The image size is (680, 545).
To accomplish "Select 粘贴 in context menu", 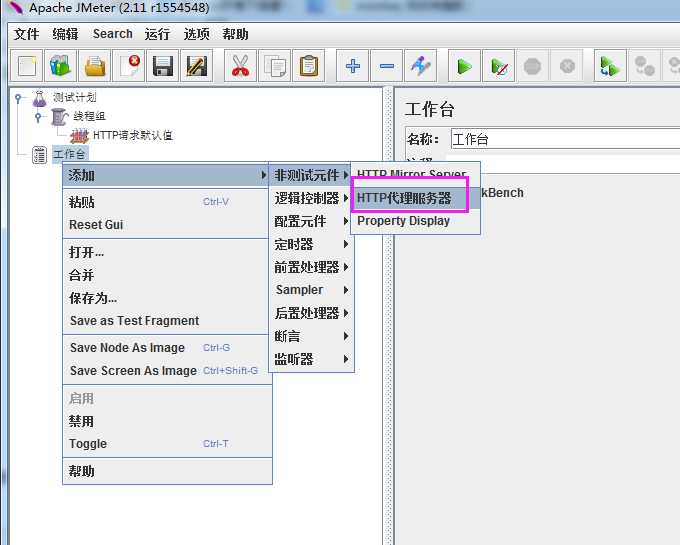I will 167,202.
